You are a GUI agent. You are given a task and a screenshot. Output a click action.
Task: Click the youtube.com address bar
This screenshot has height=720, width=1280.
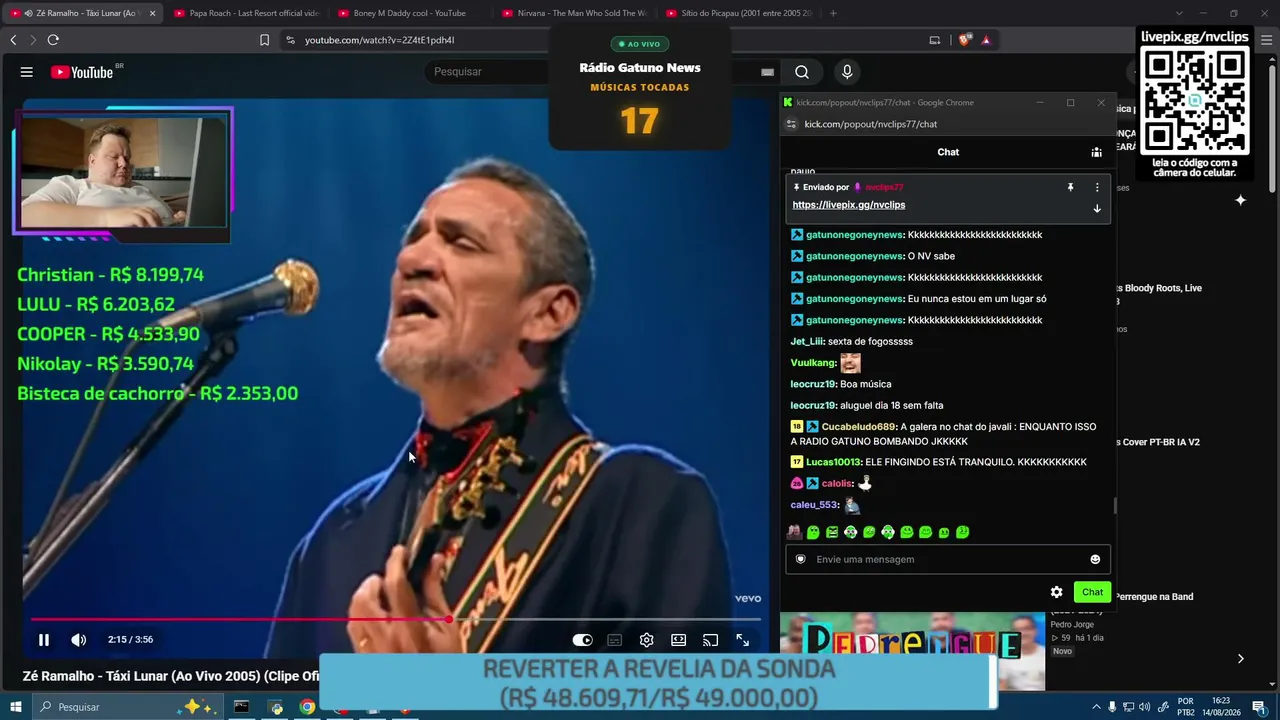pos(380,40)
